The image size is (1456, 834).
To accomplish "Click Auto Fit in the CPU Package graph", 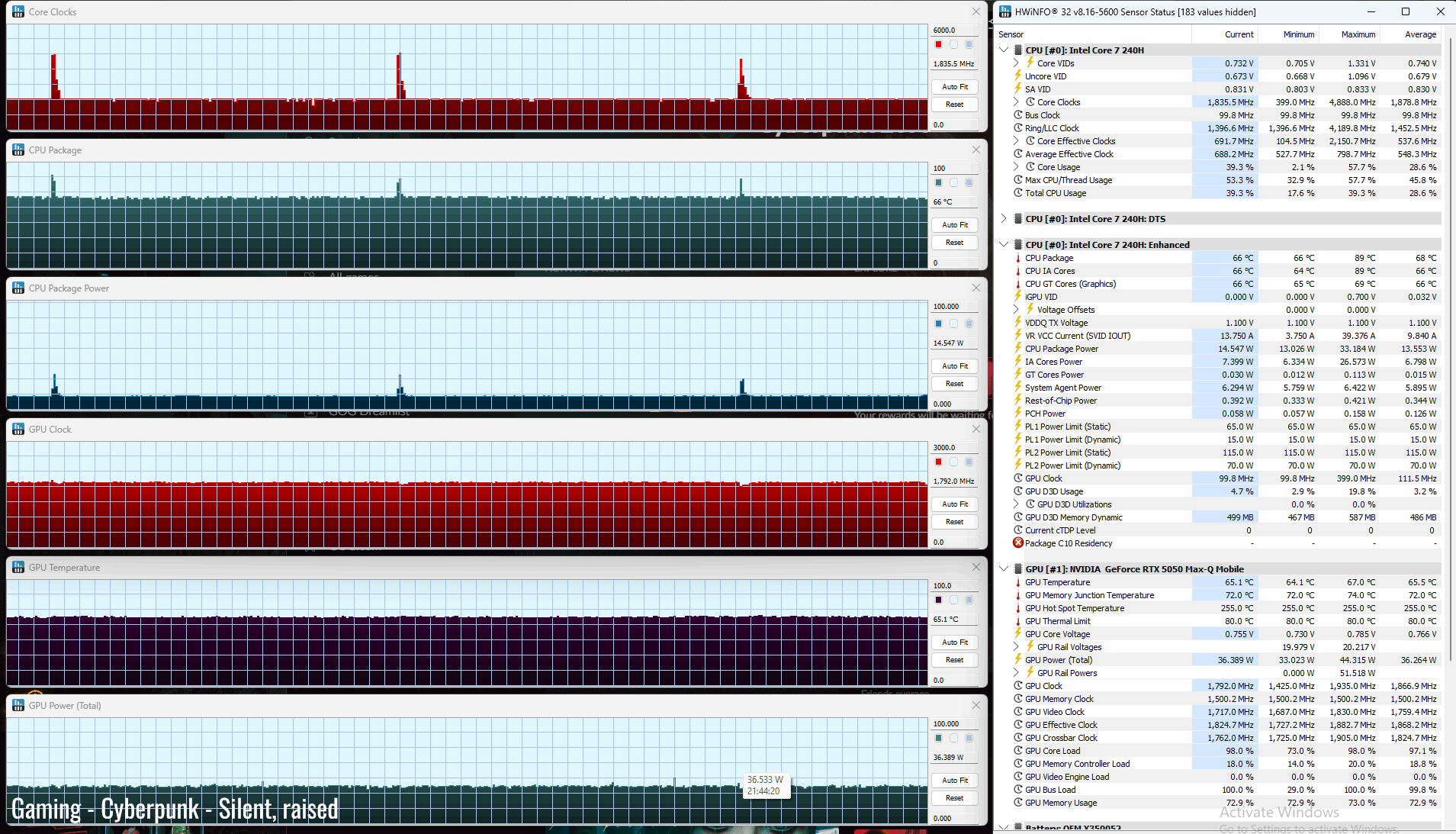I will point(954,225).
